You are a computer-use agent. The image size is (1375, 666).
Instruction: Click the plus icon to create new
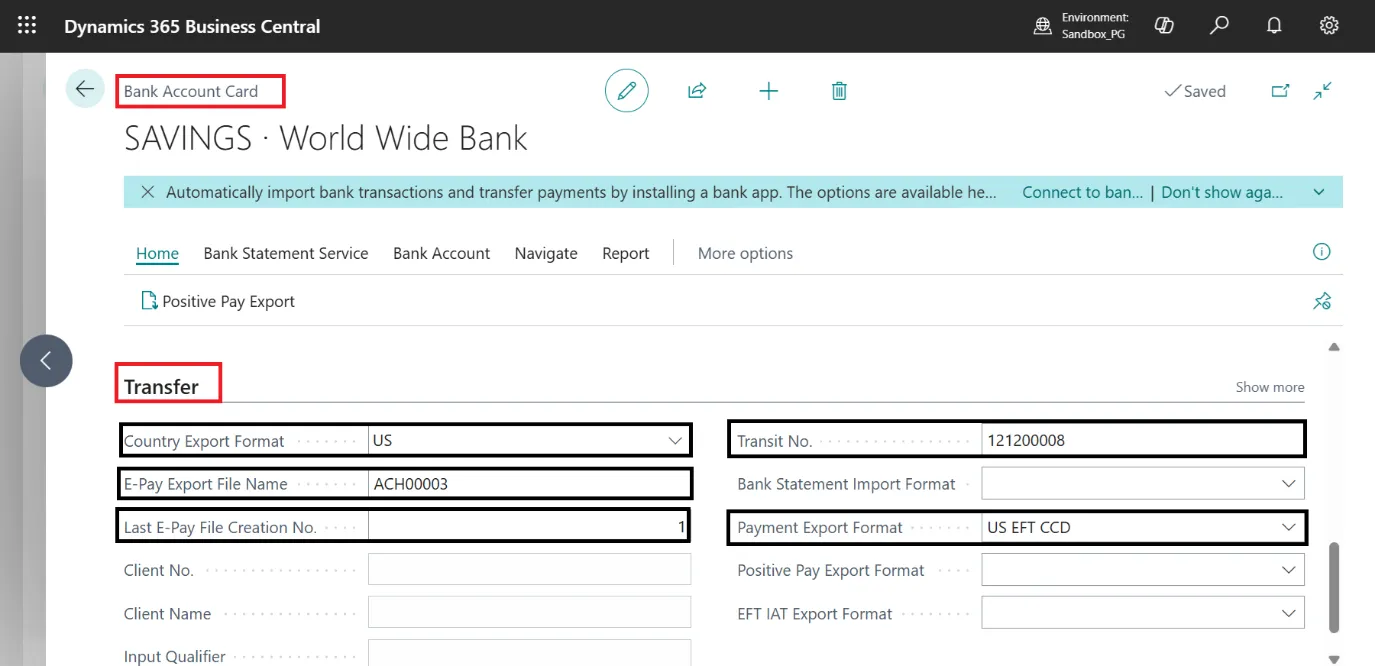point(768,91)
